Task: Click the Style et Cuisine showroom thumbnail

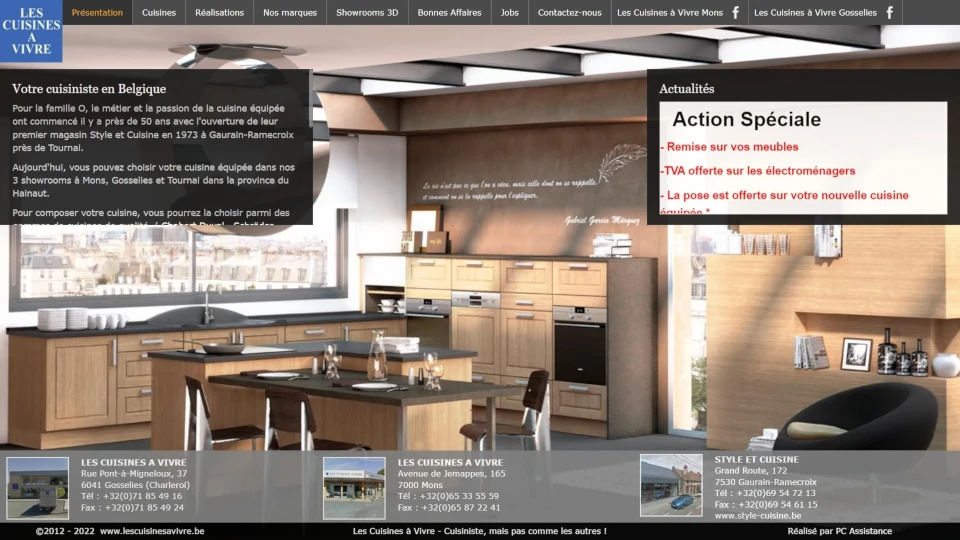Action: (671, 485)
